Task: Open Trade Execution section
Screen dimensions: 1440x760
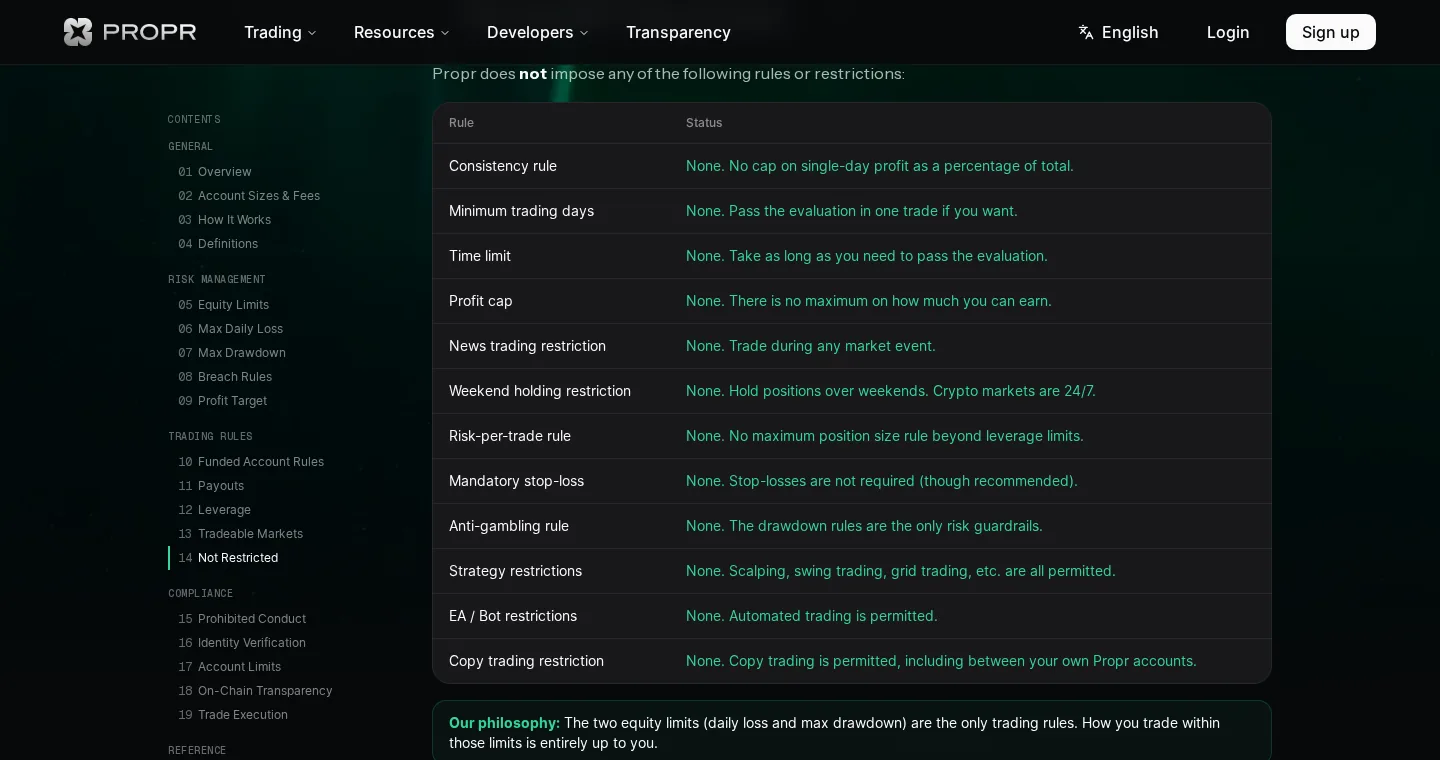Action: coord(233,715)
